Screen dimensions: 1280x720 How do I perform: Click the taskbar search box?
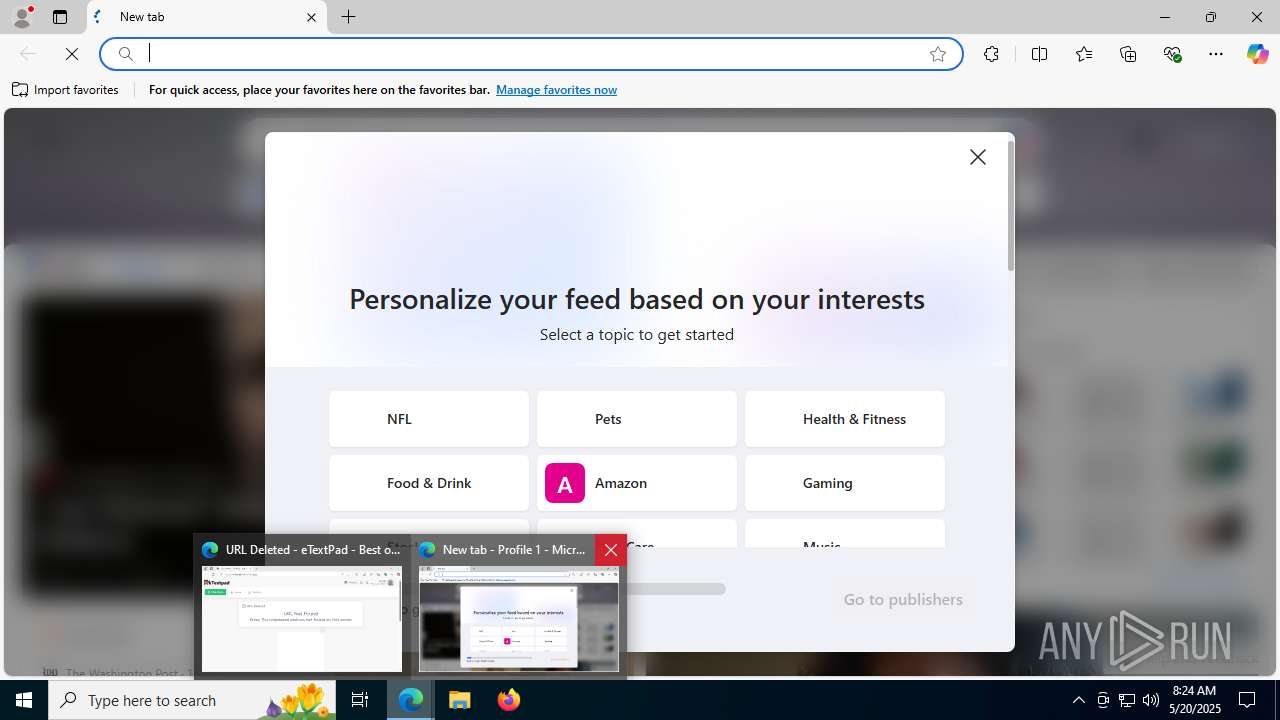tap(193, 700)
